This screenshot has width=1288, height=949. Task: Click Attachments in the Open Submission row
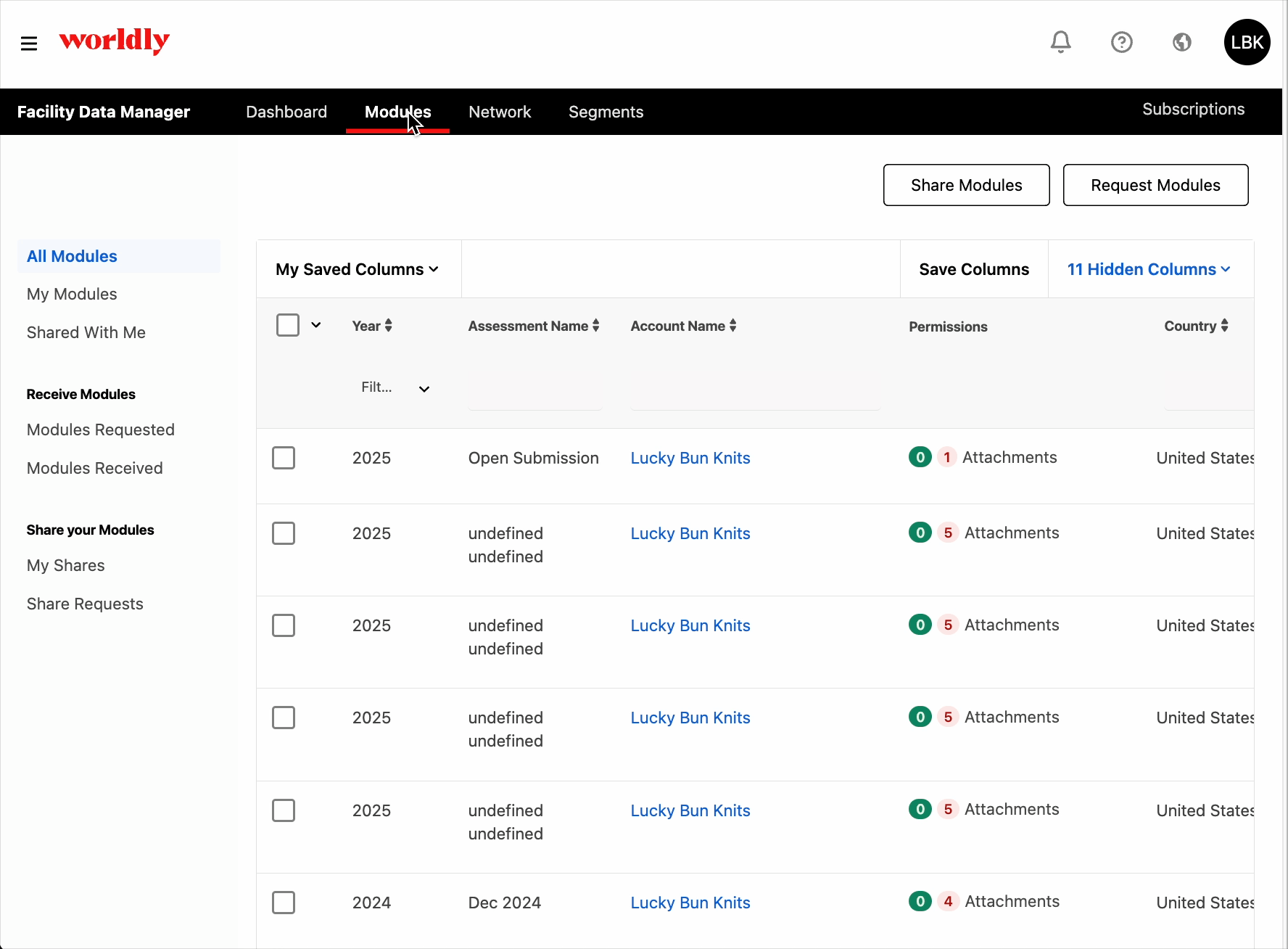click(1010, 457)
